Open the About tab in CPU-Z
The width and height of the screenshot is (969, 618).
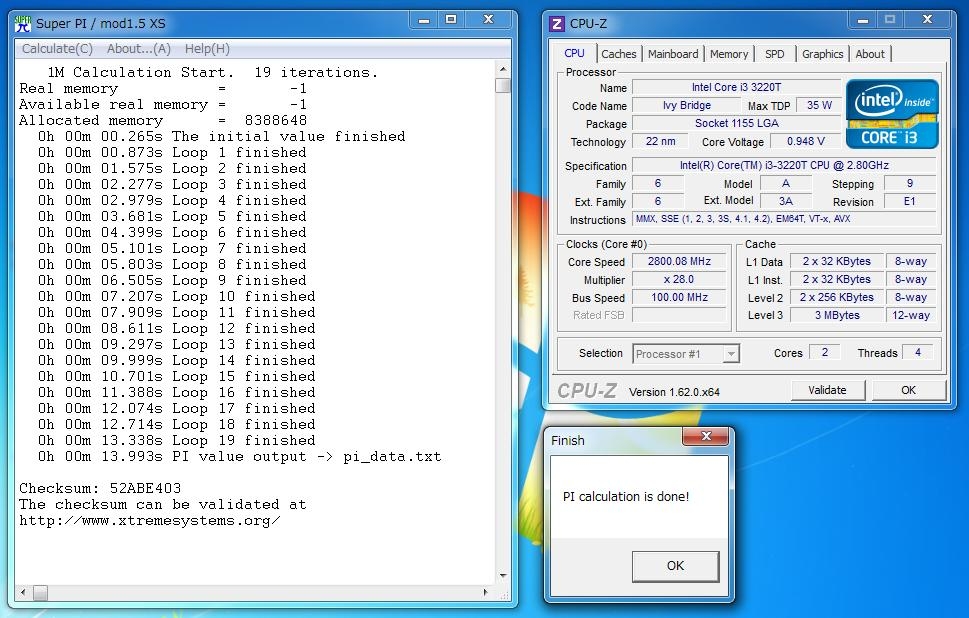[870, 54]
